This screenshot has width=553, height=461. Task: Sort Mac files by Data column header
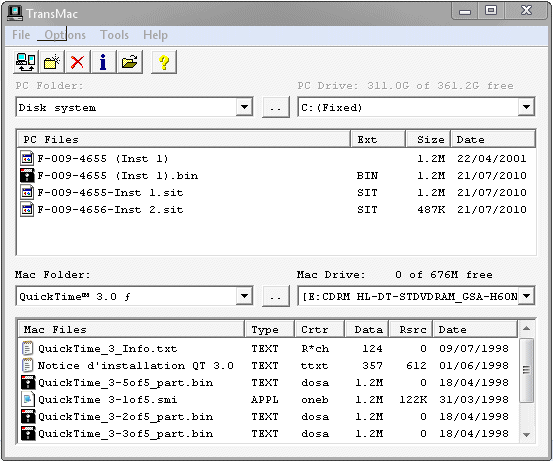pos(367,329)
